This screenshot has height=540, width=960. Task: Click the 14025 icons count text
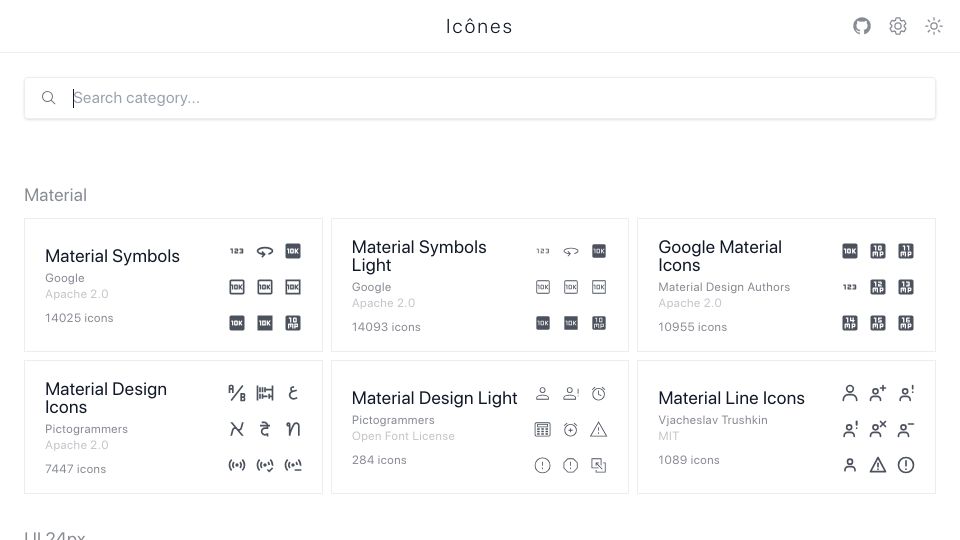79,318
